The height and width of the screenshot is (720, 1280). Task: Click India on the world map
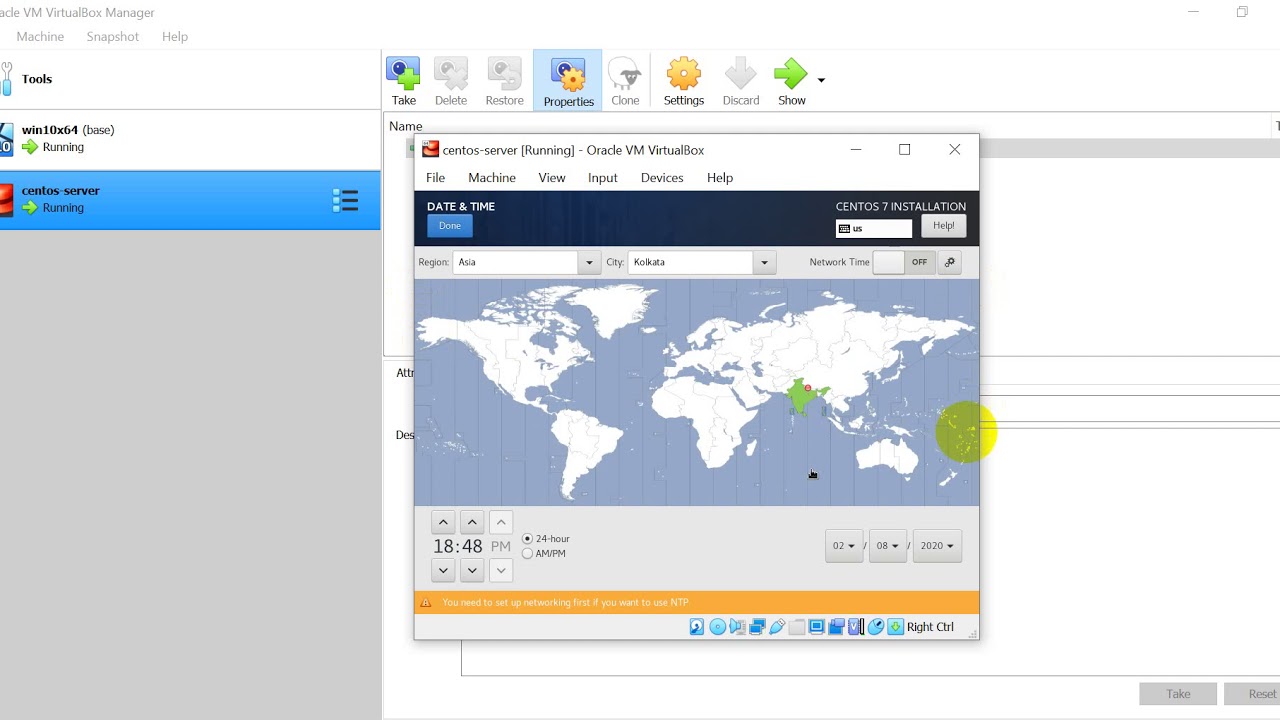(x=801, y=396)
